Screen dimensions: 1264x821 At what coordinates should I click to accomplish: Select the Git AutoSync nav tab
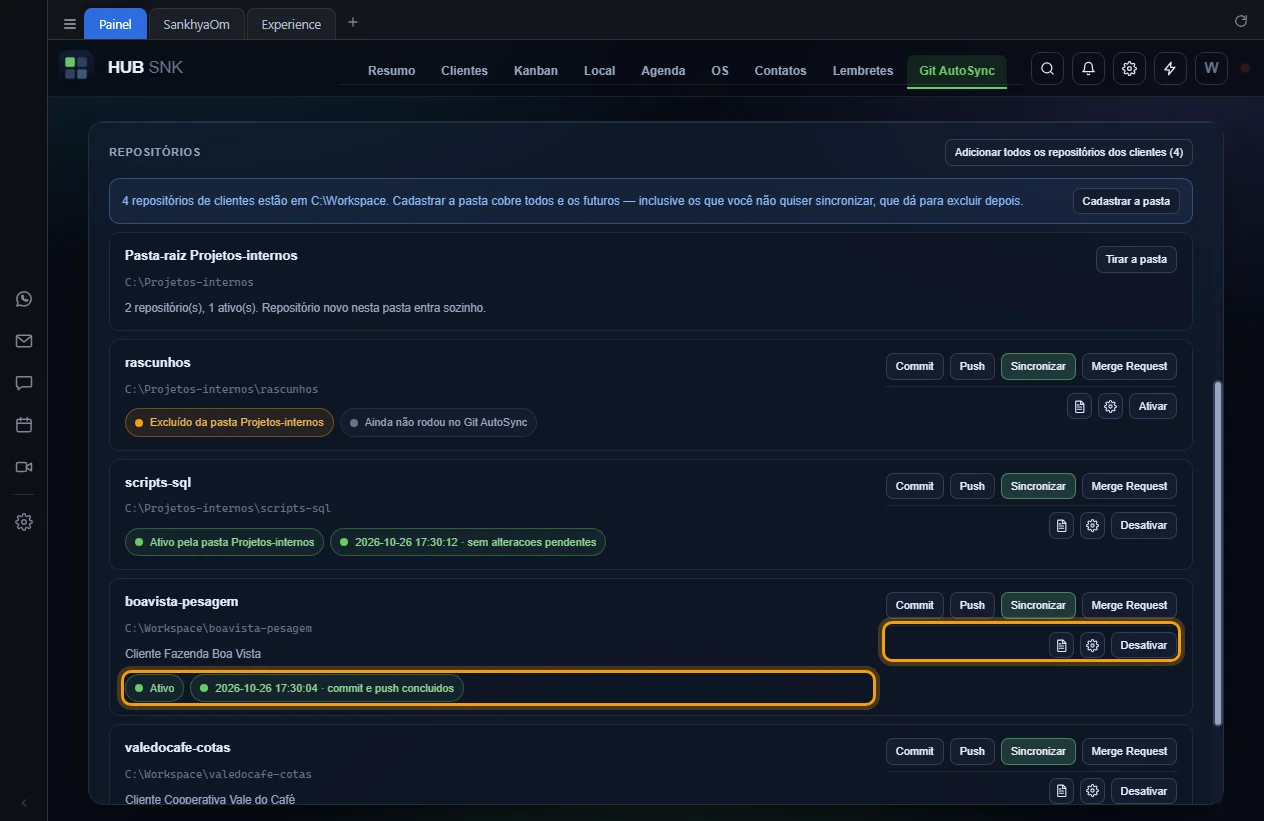(x=957, y=70)
